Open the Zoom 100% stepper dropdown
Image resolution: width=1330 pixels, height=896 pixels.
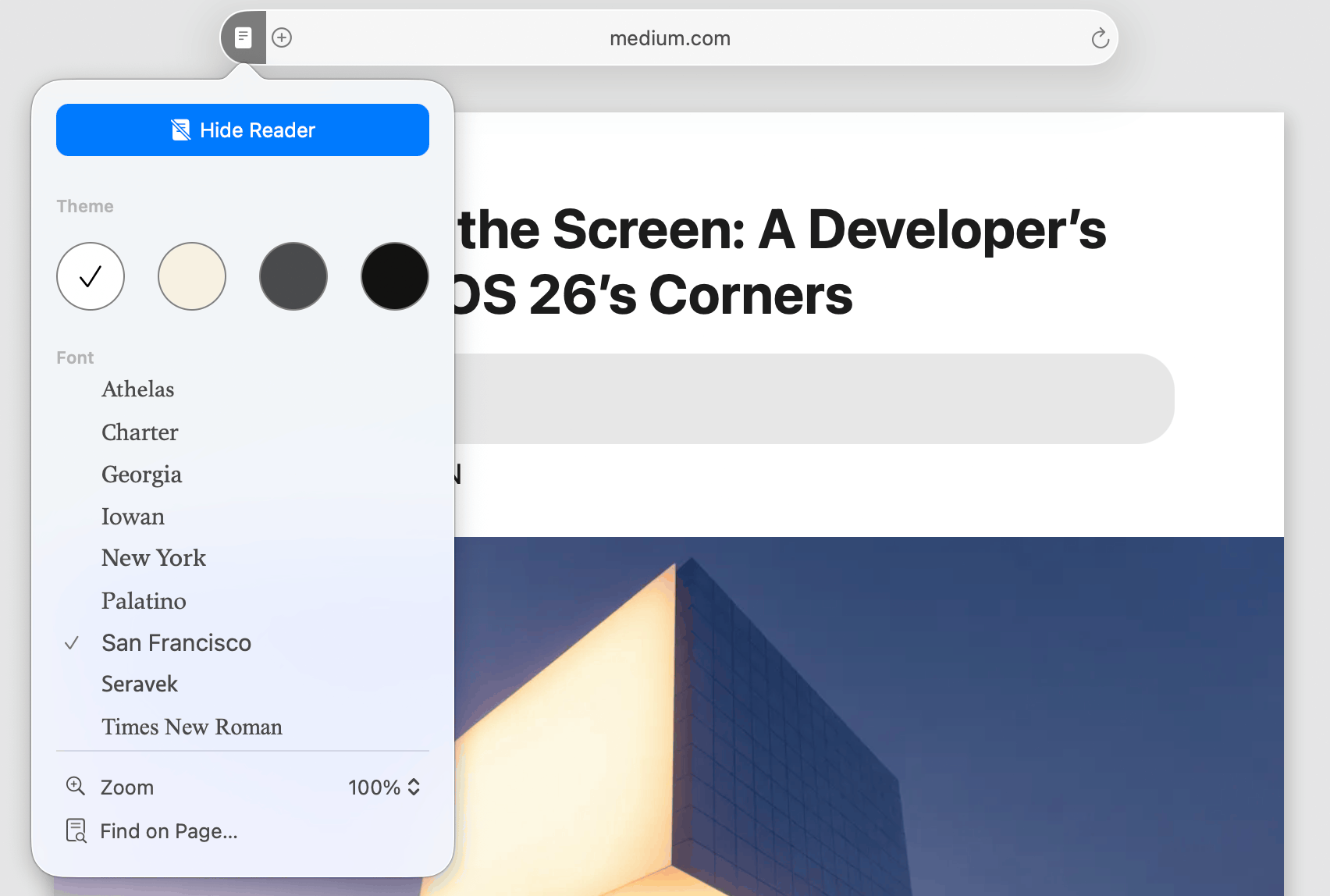(x=384, y=787)
